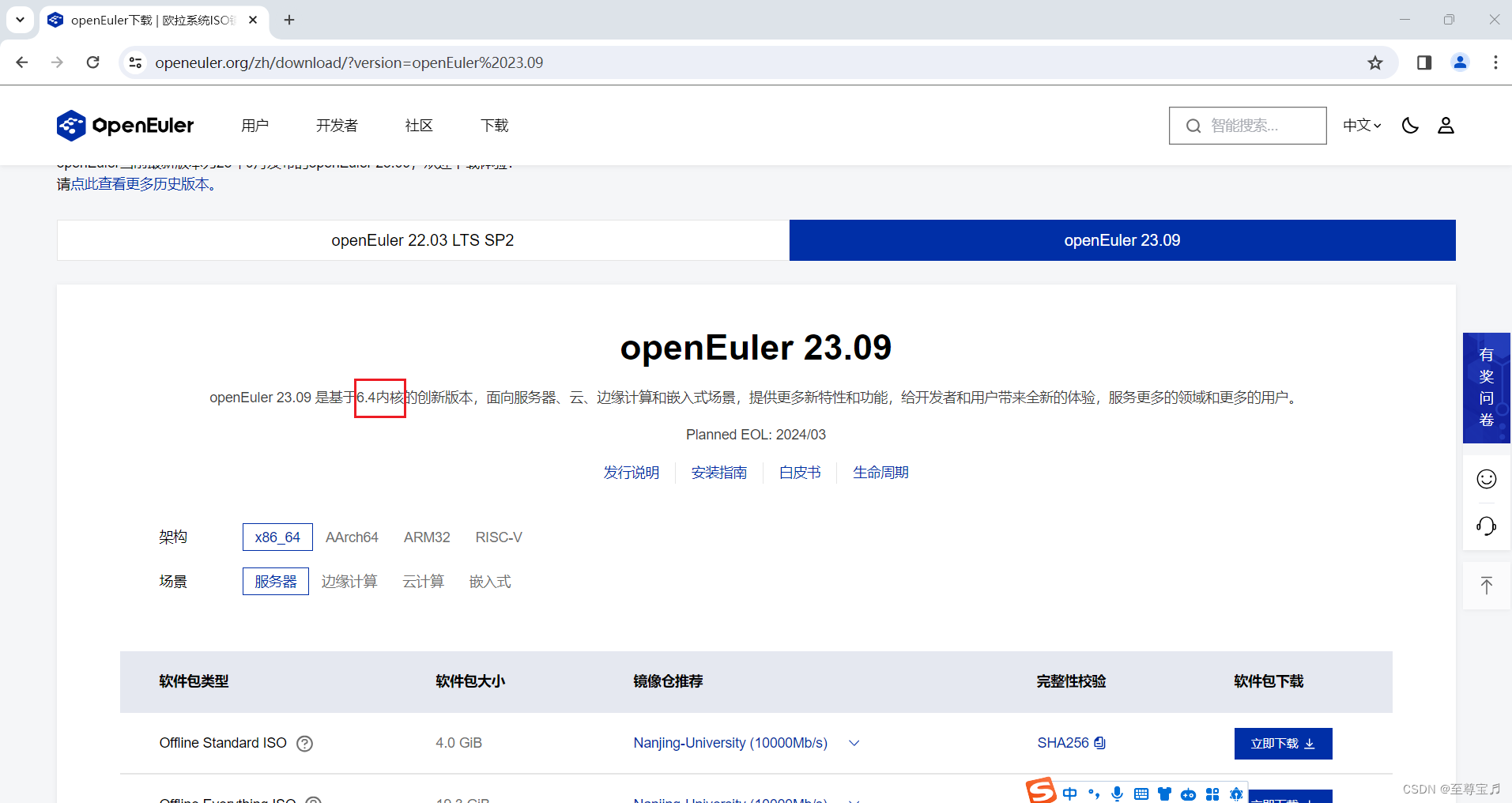Open the 发行说明 release notes link

pyautogui.click(x=631, y=473)
